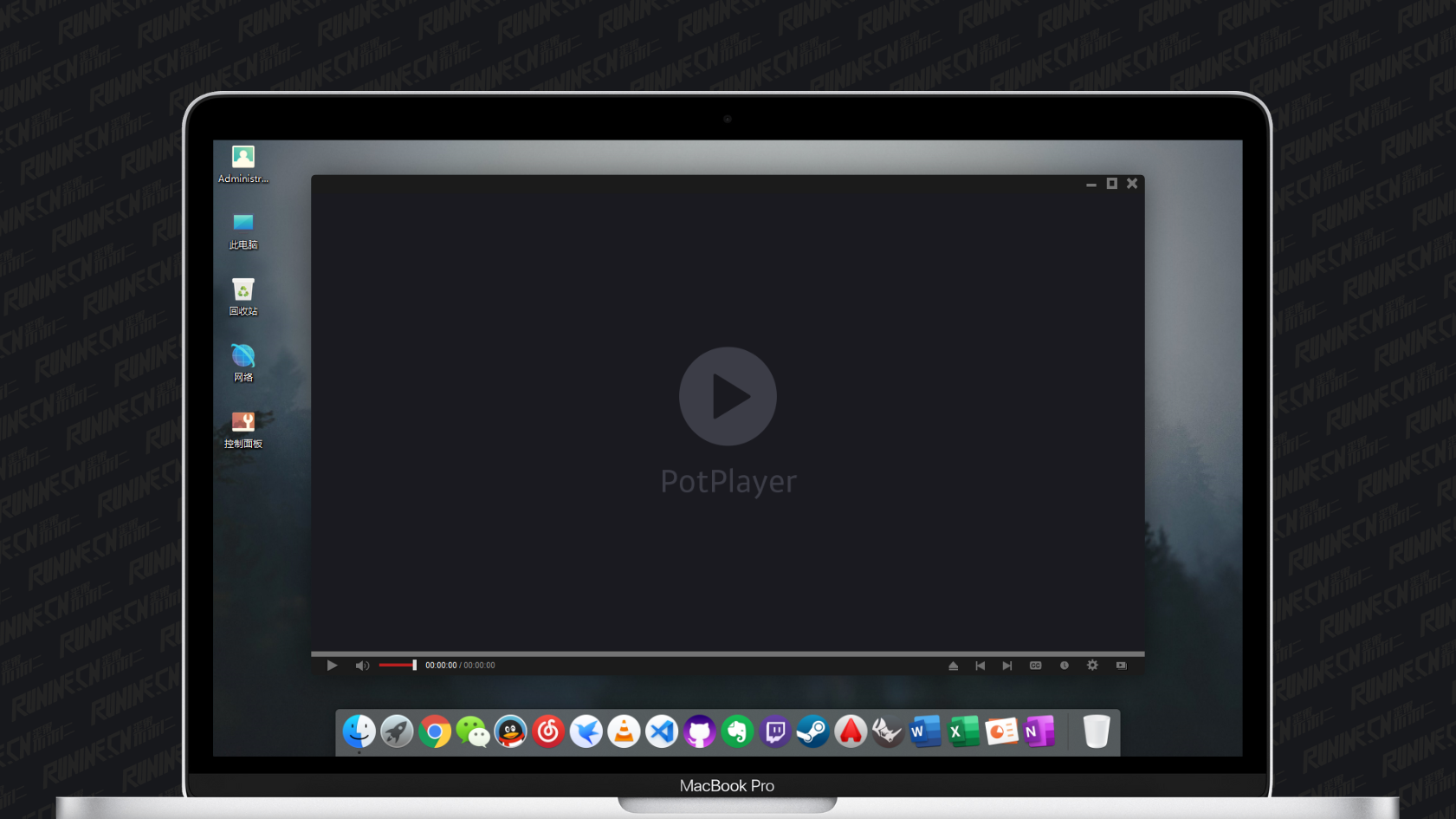Mute audio with the speaker icon
This screenshot has height=819, width=1456.
(362, 666)
